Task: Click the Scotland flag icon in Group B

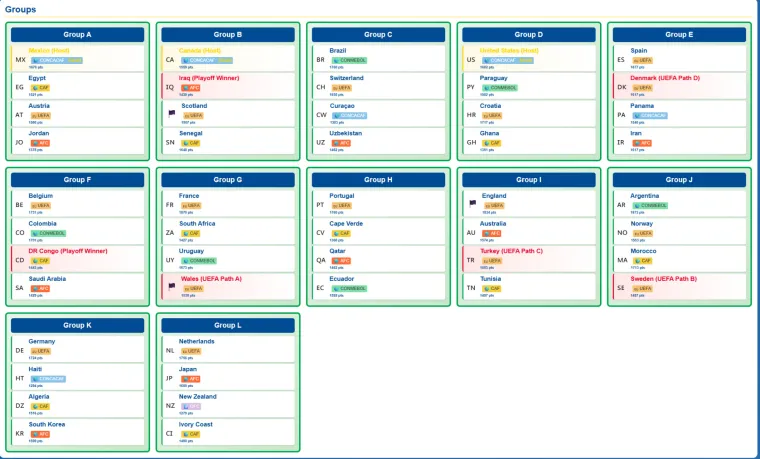Action: (x=171, y=112)
